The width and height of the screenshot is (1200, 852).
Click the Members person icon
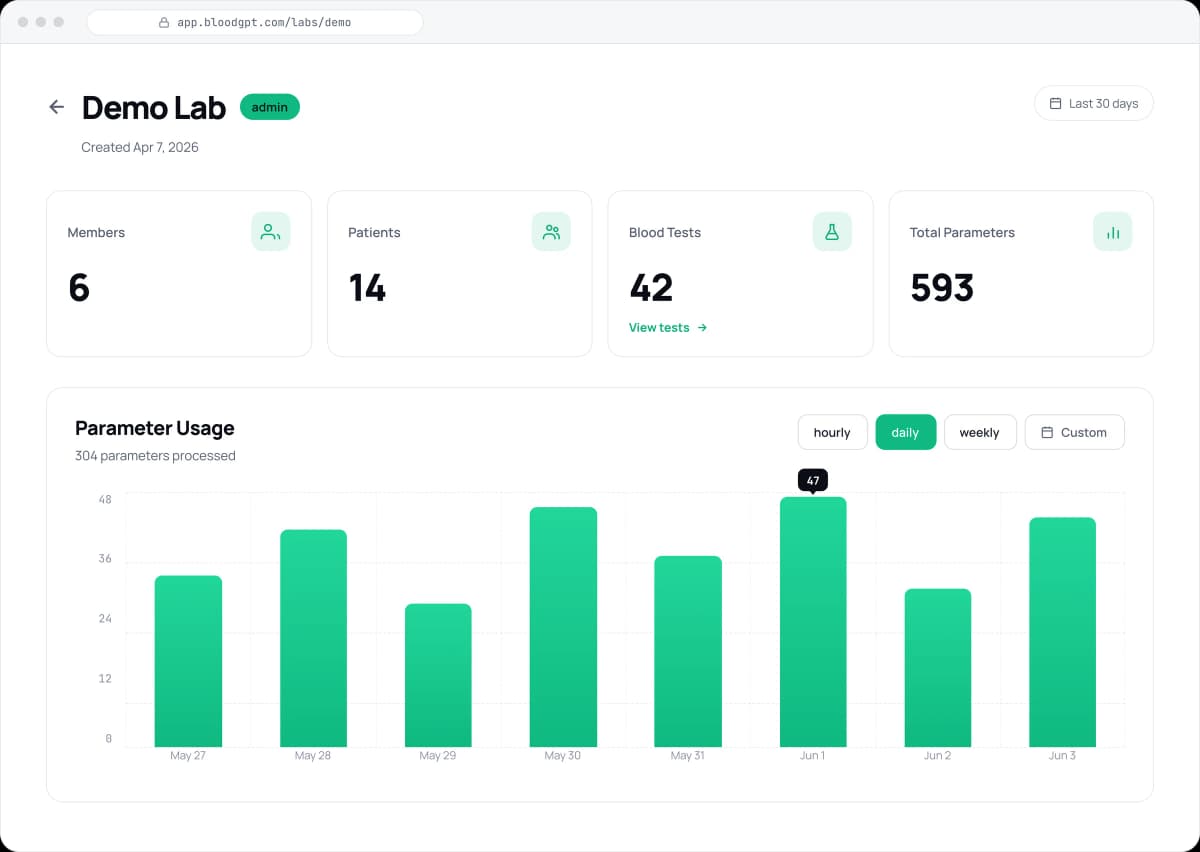tap(270, 232)
